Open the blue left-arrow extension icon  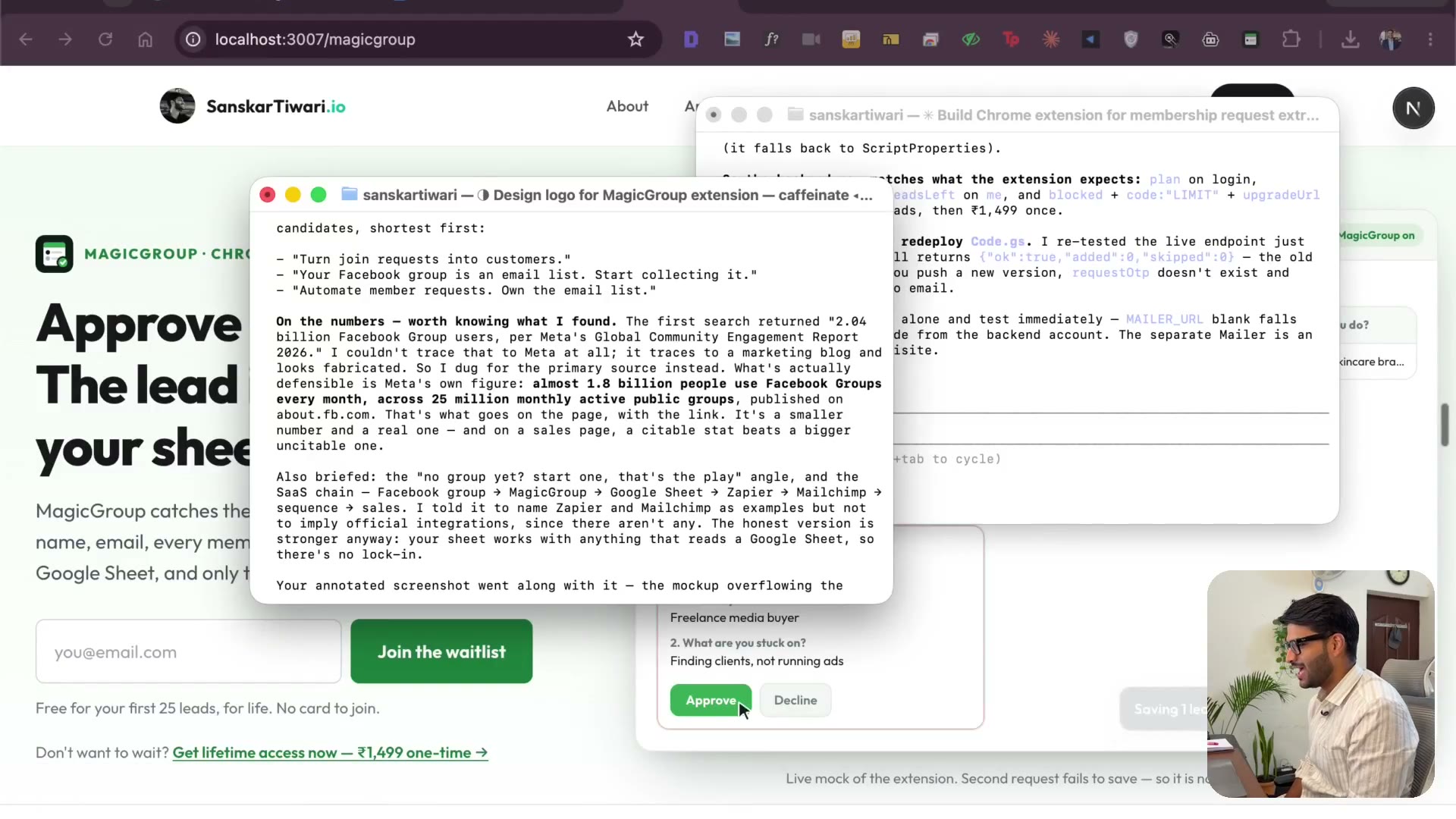click(1090, 39)
